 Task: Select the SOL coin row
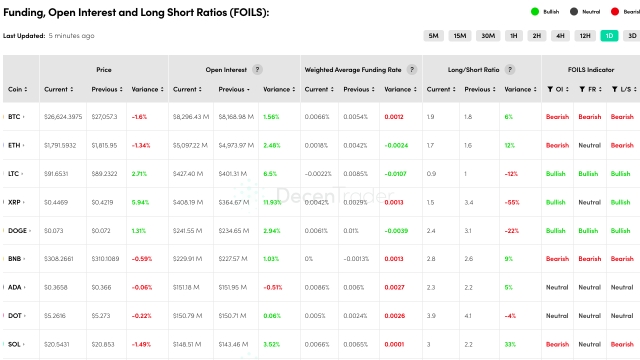pos(321,344)
